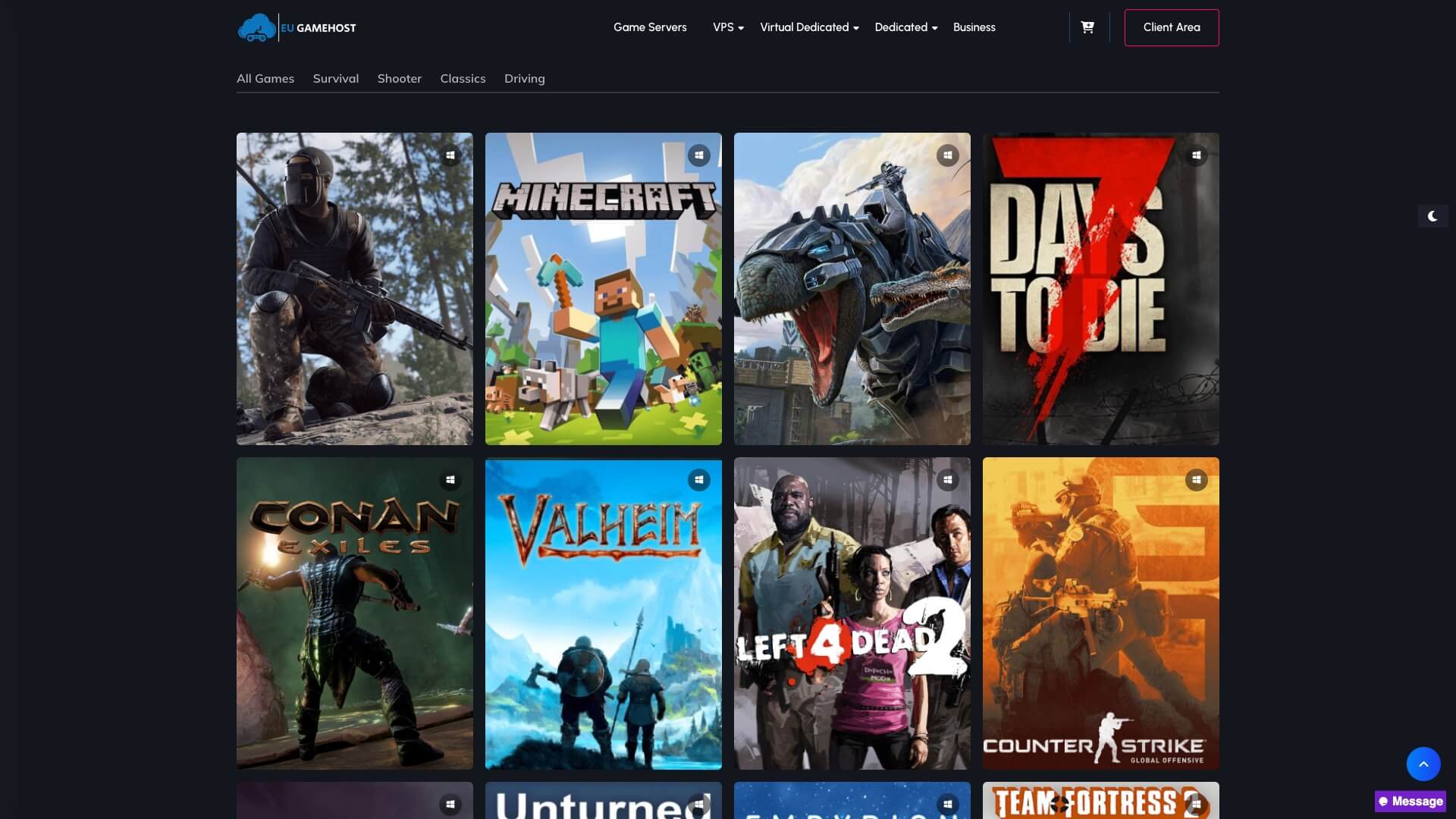Image resolution: width=1456 pixels, height=819 pixels.
Task: Click Windows icon on 7 Days to Die card
Action: point(1196,155)
